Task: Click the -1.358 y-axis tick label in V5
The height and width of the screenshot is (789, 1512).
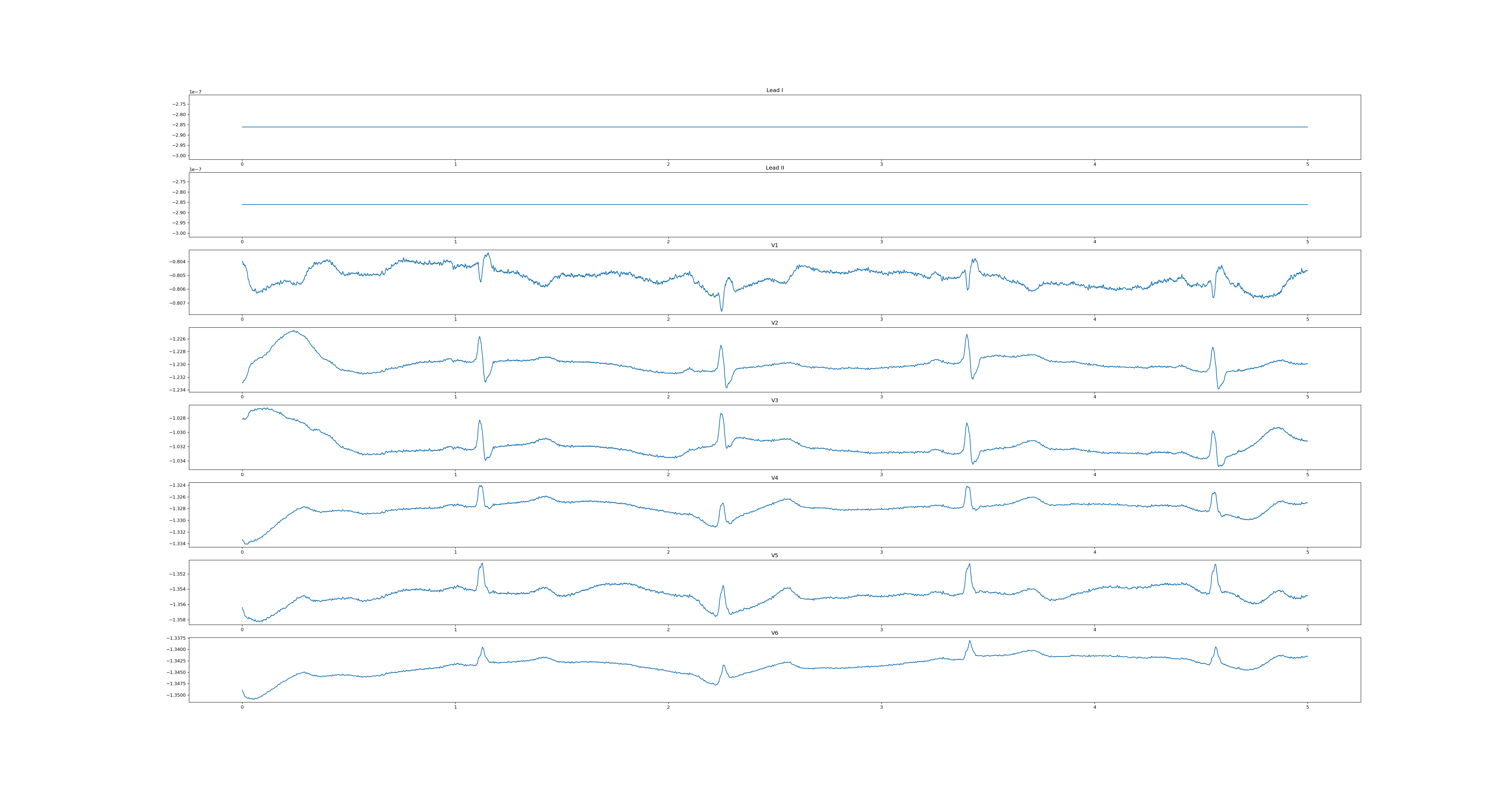Action: (178, 620)
